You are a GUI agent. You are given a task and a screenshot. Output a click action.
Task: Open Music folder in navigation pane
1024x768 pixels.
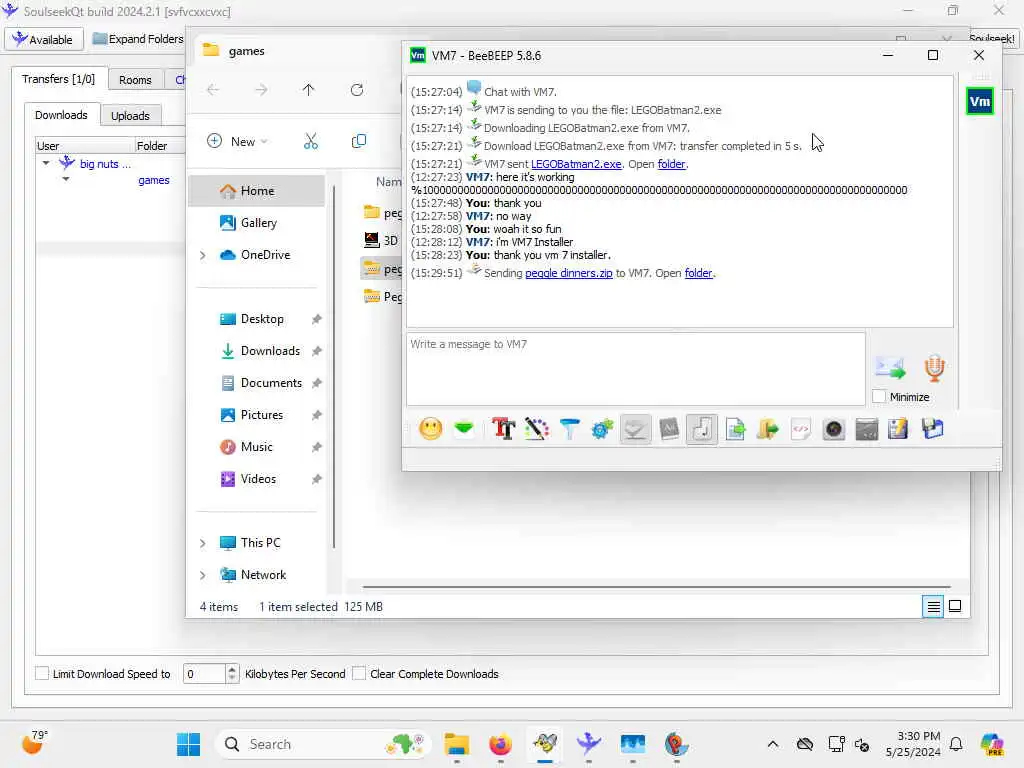(x=256, y=447)
